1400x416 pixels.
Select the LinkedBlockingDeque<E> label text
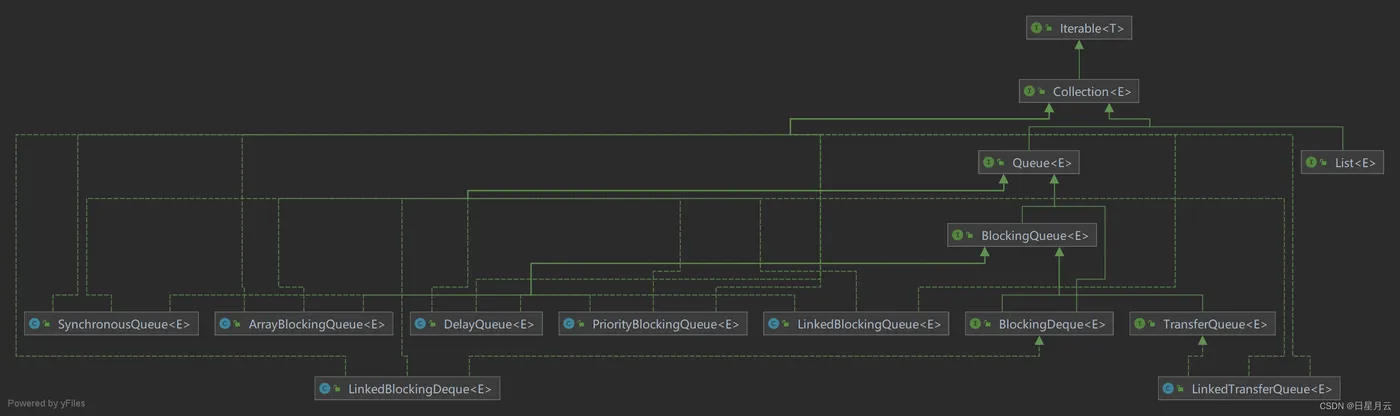point(419,388)
